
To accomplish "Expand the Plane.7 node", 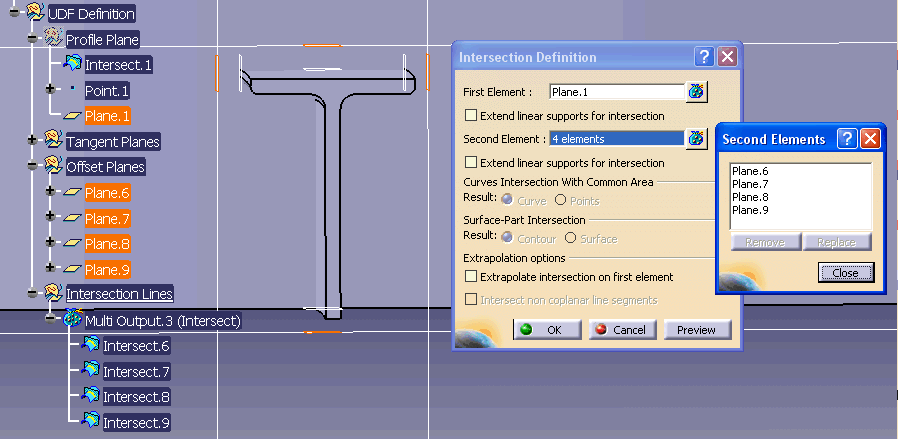I will [x=50, y=216].
